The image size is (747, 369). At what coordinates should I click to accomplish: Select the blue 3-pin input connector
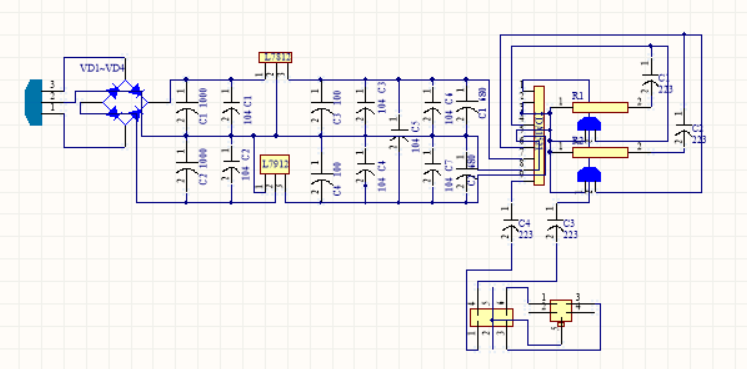pyautogui.click(x=34, y=103)
